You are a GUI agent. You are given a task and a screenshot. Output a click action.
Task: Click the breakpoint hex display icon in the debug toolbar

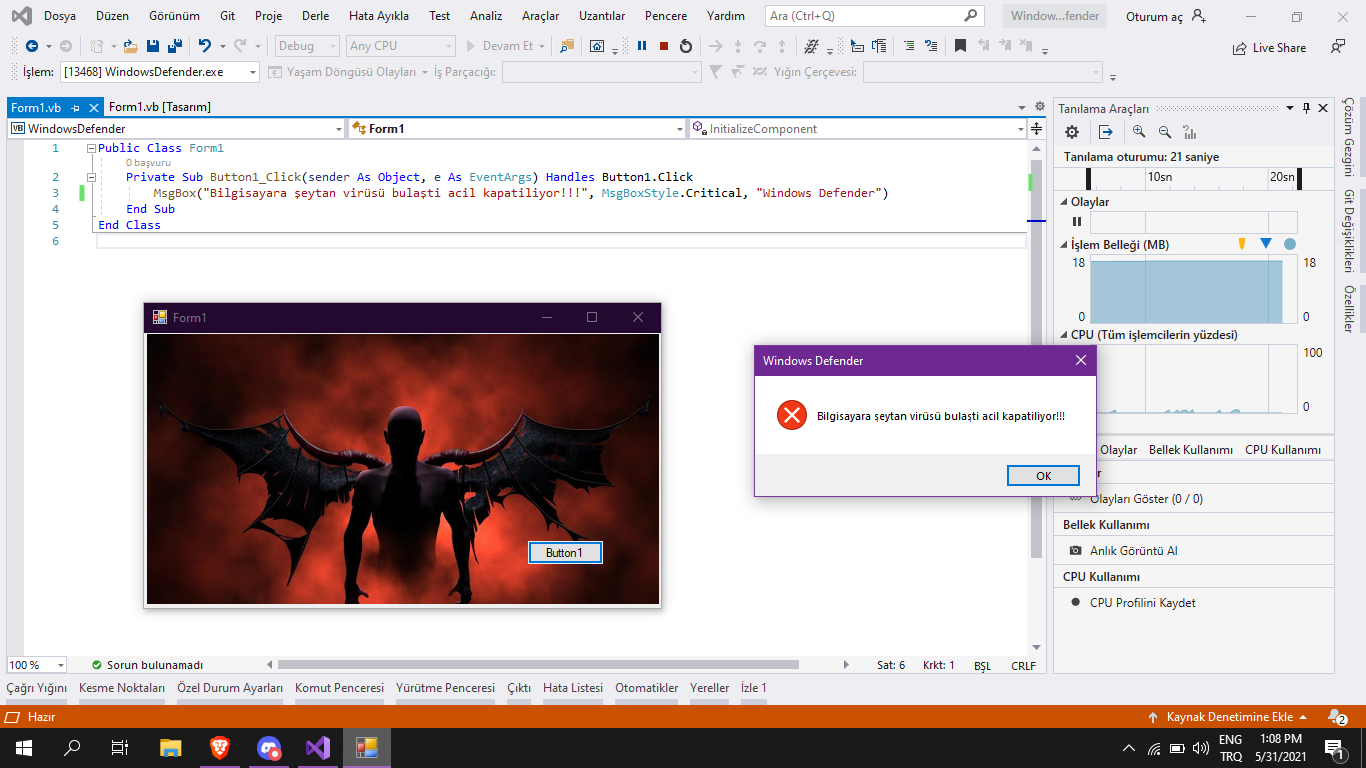(x=810, y=46)
